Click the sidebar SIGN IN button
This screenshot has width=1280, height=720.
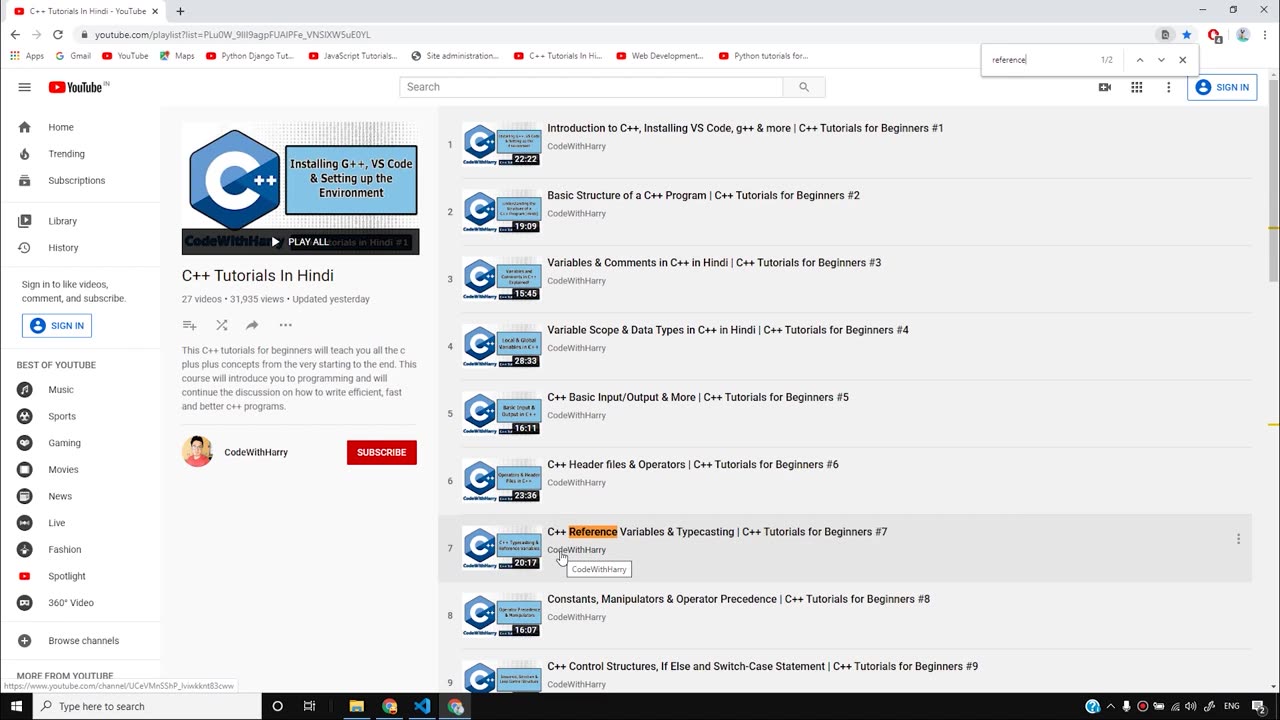click(x=57, y=326)
